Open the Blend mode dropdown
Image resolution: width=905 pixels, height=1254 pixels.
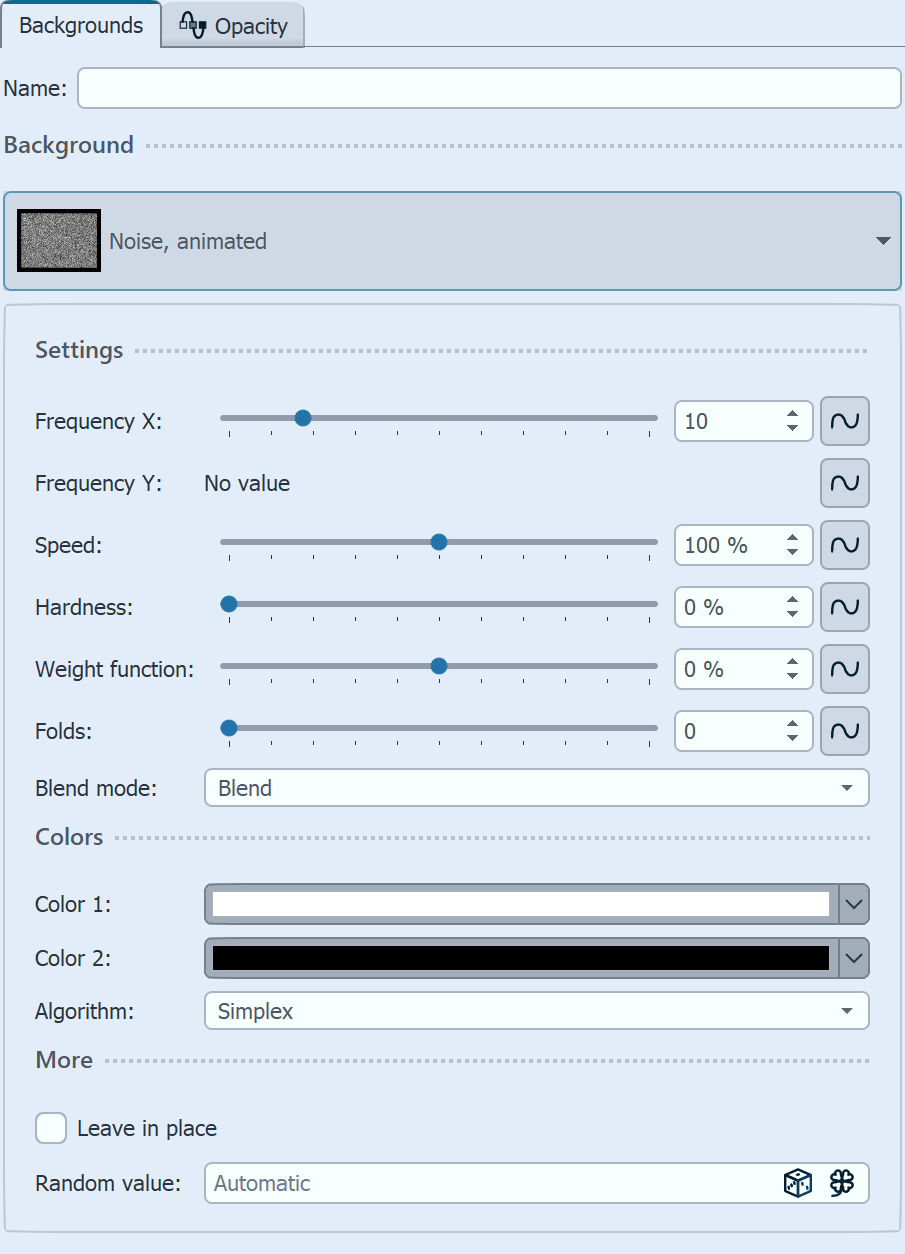pyautogui.click(x=536, y=788)
